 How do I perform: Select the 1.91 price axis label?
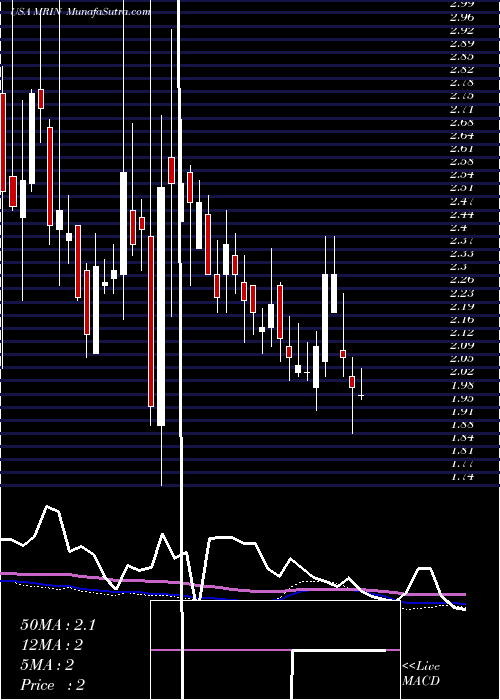click(462, 411)
